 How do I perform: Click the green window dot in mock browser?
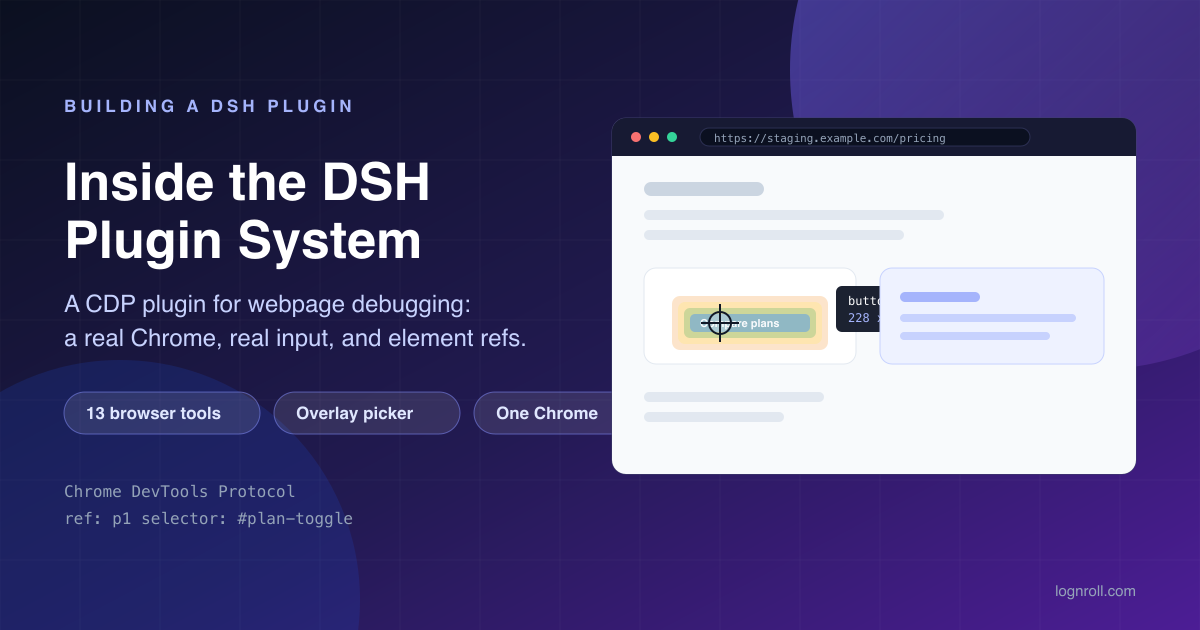672,137
